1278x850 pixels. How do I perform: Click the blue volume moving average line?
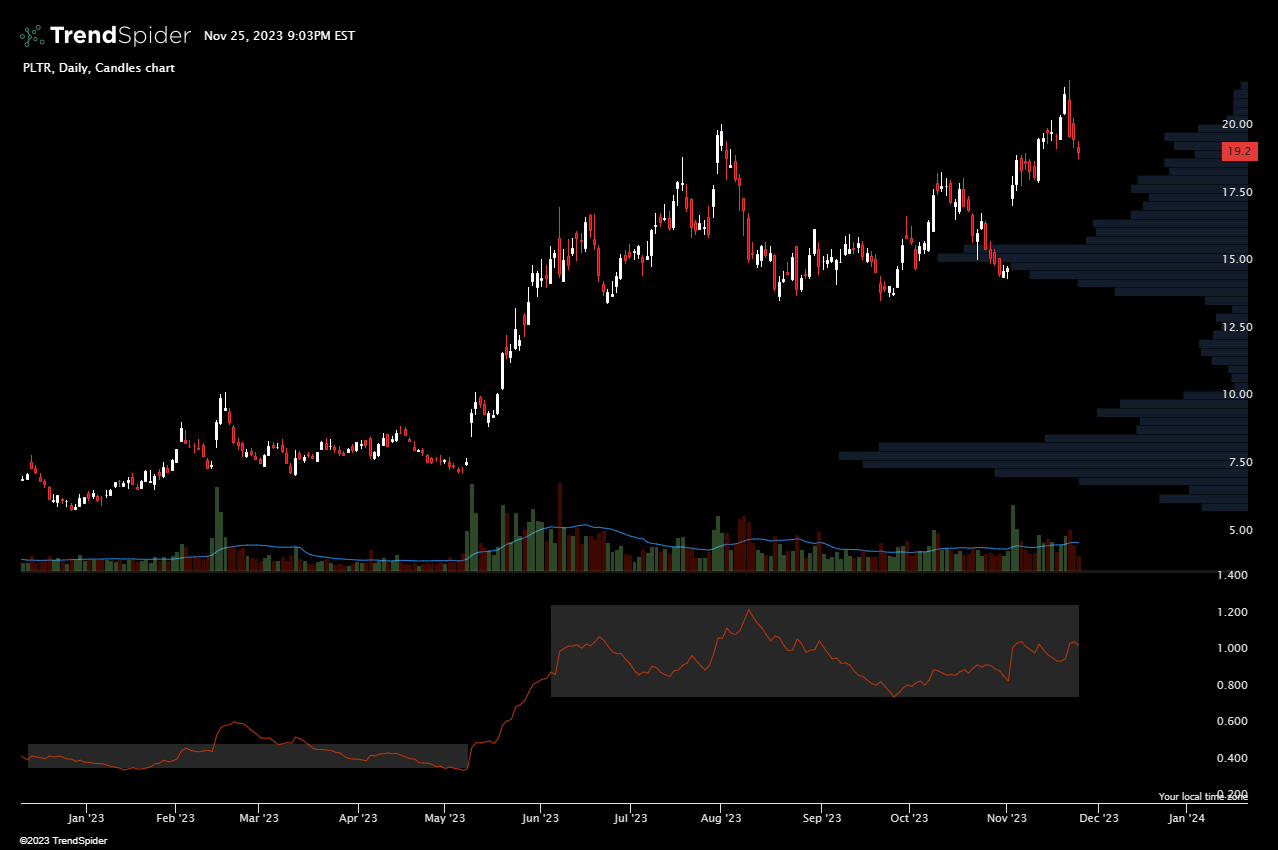[580, 525]
